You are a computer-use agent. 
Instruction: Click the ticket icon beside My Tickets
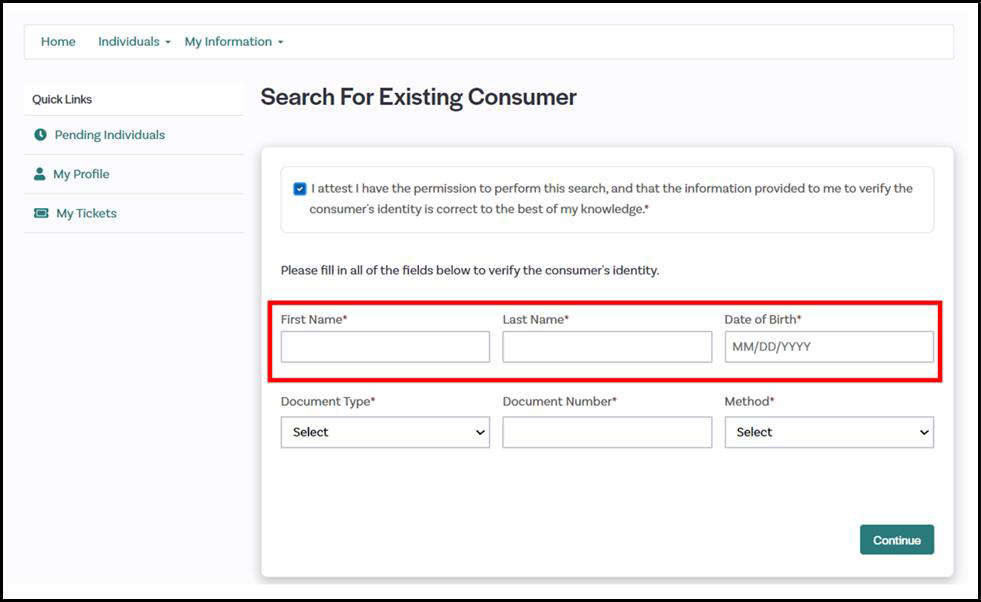(x=41, y=213)
